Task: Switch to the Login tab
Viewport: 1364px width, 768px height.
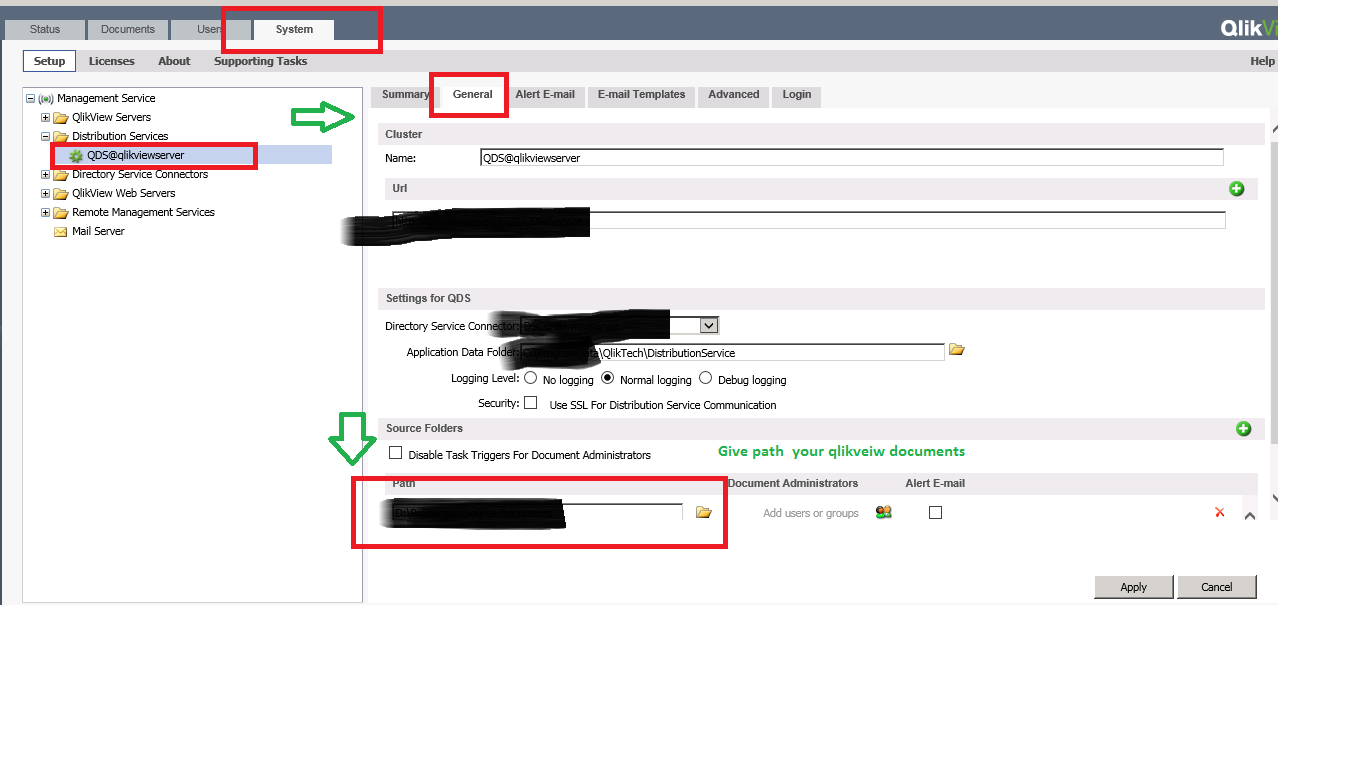Action: click(797, 95)
